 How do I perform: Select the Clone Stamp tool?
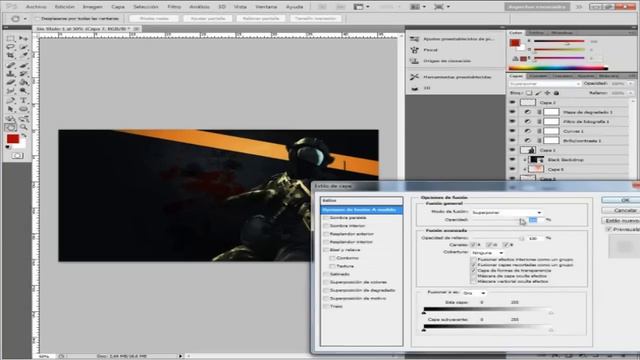click(11, 74)
